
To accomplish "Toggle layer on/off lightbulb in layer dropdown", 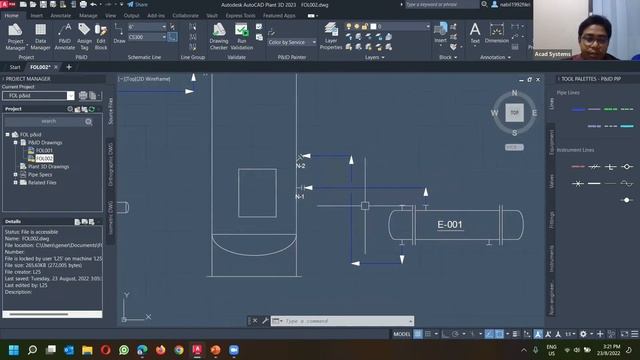I will (349, 26).
